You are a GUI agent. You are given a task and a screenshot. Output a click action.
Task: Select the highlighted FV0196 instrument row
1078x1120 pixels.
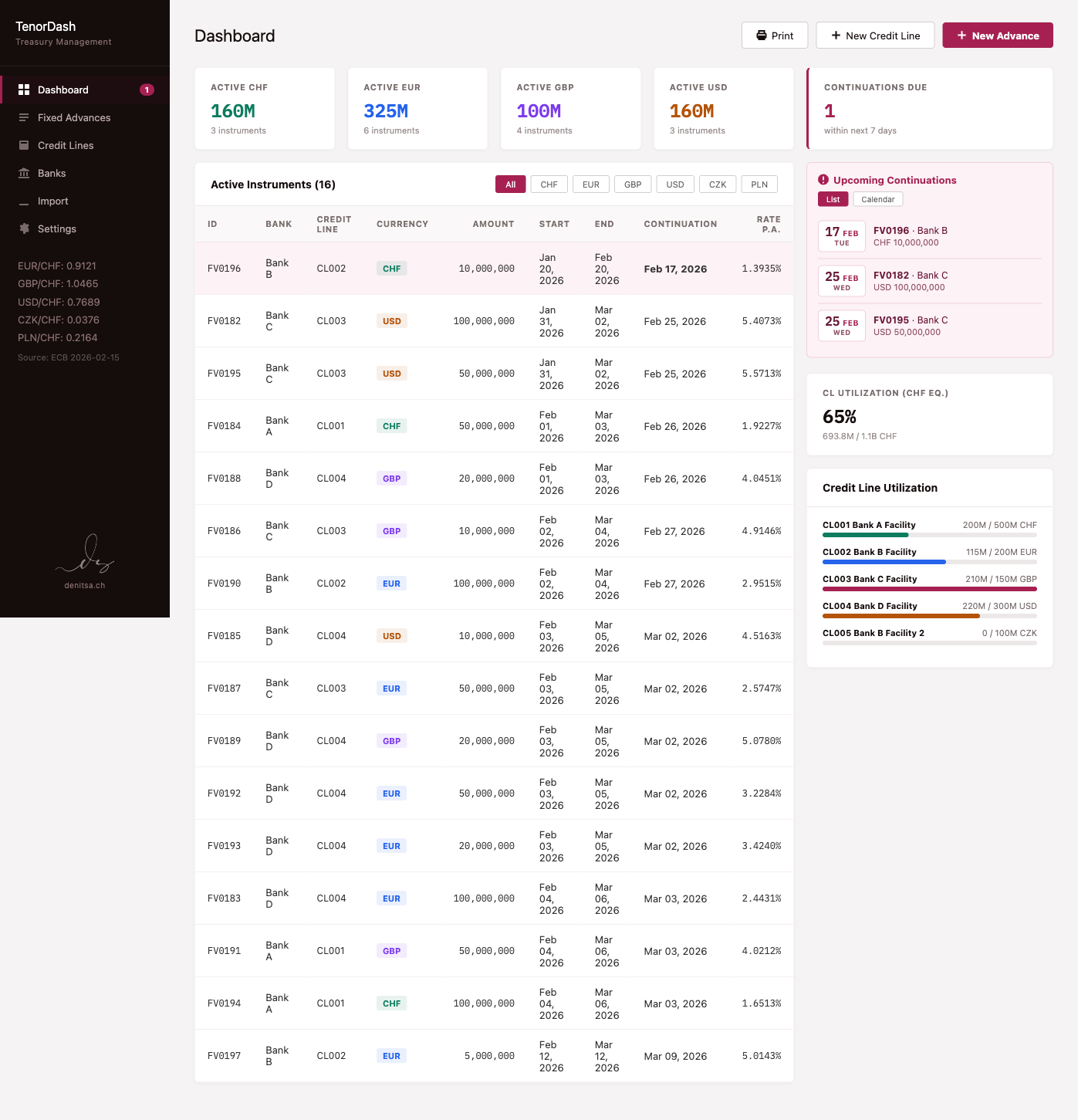tap(494, 268)
